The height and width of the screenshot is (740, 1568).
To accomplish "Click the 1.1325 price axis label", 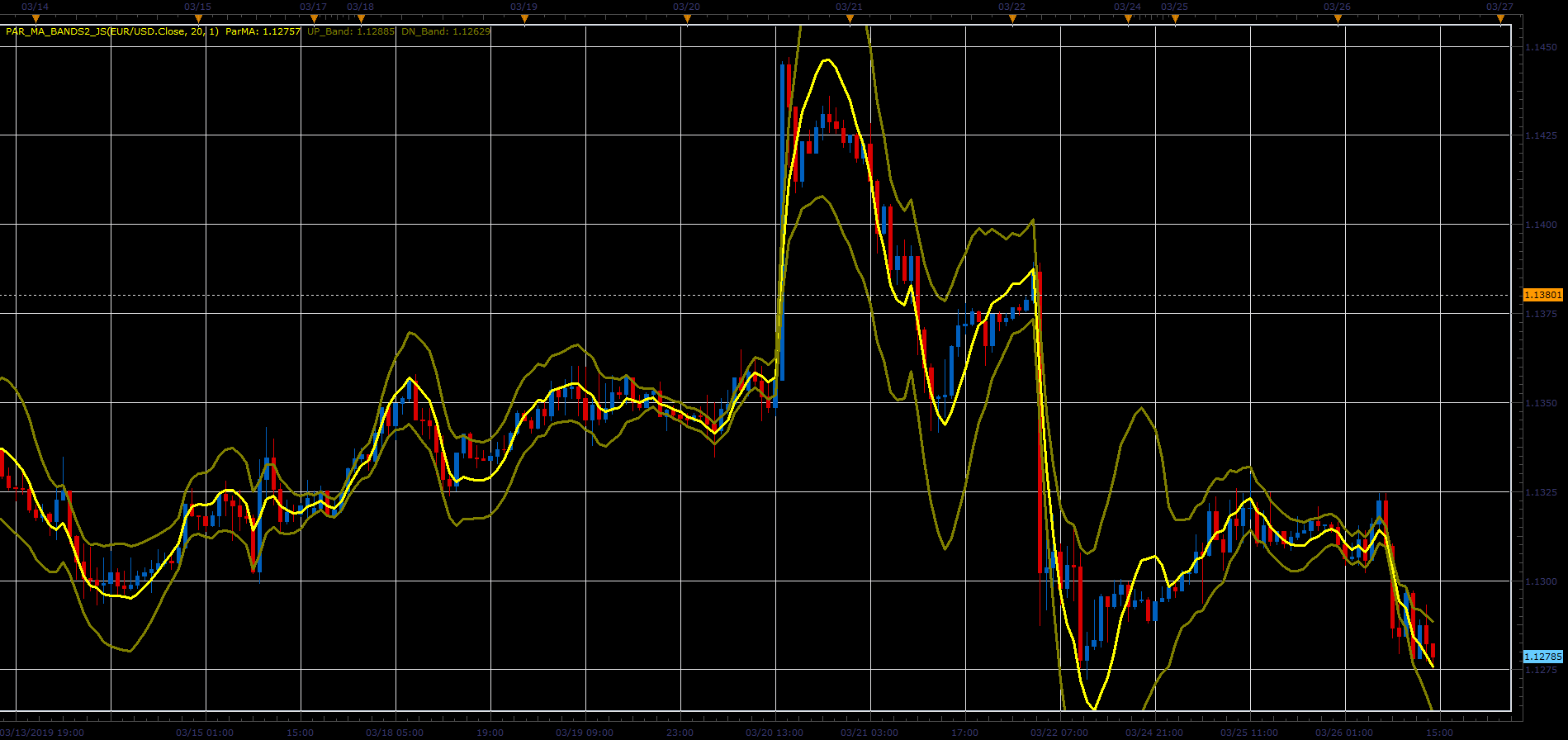I will coord(1541,492).
